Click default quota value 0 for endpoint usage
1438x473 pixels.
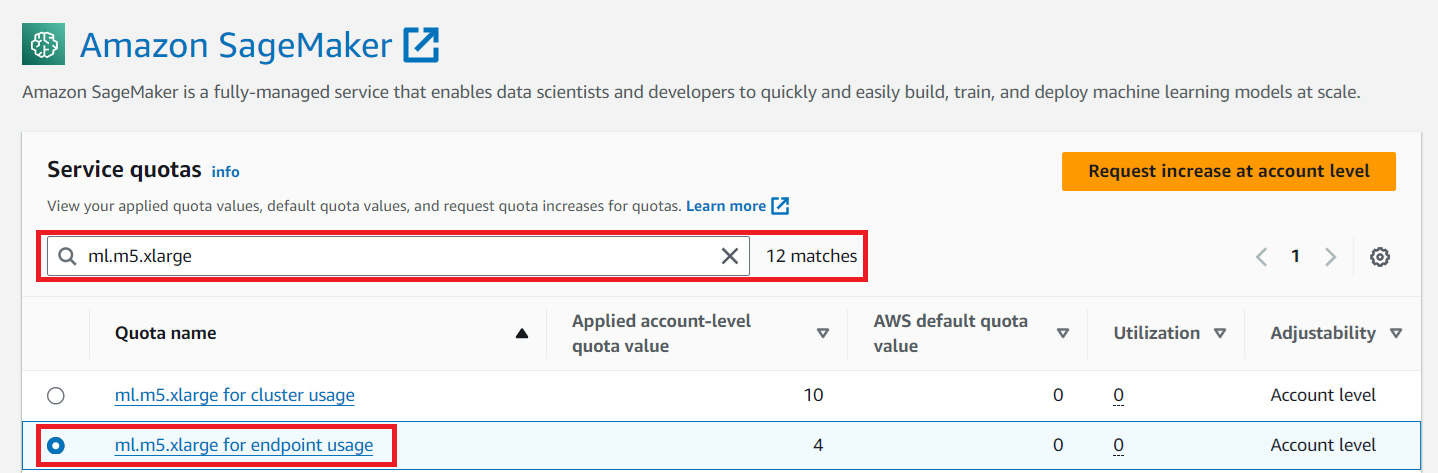pyautogui.click(x=1058, y=445)
